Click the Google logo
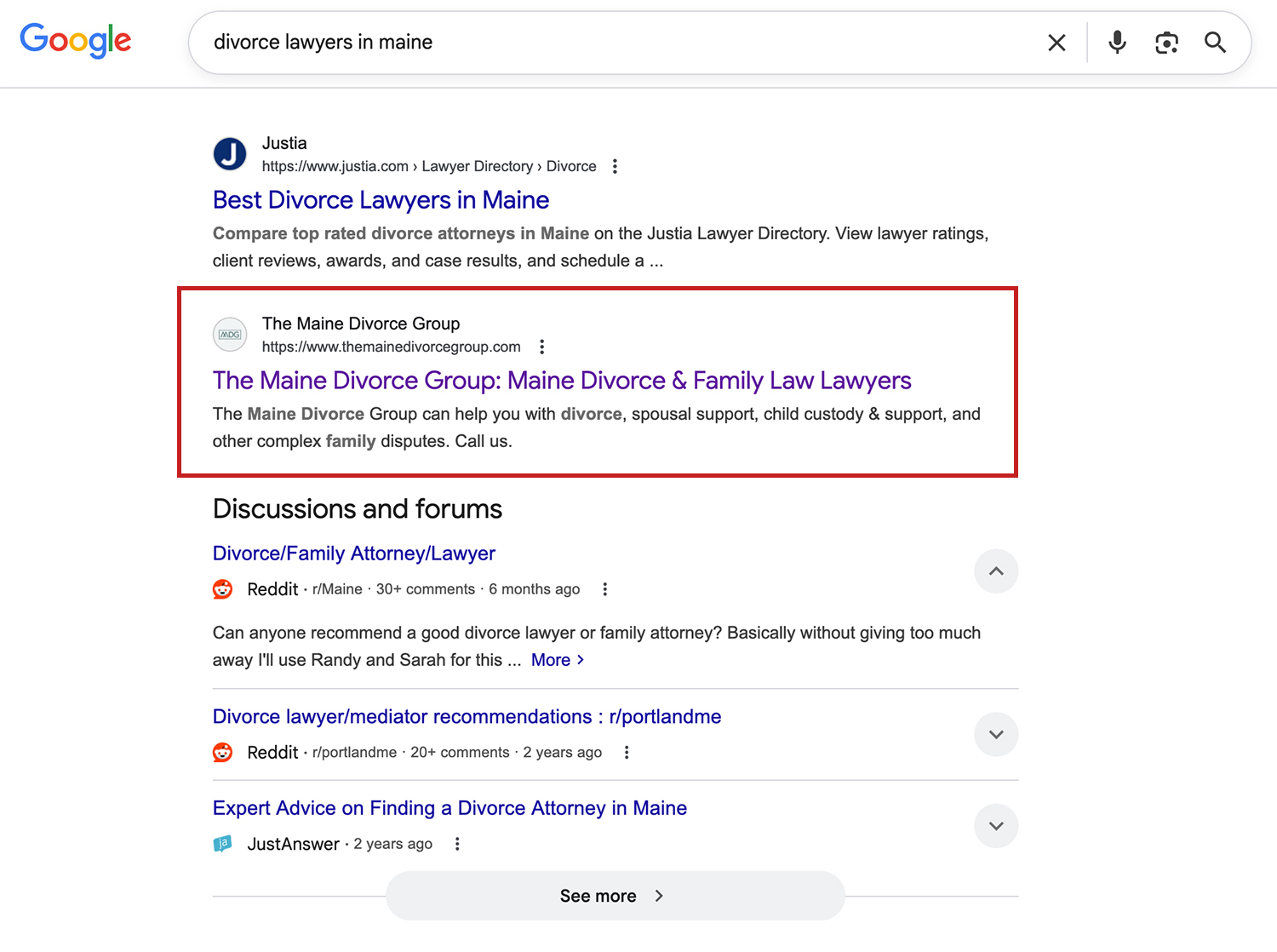The height and width of the screenshot is (952, 1277). [x=76, y=40]
